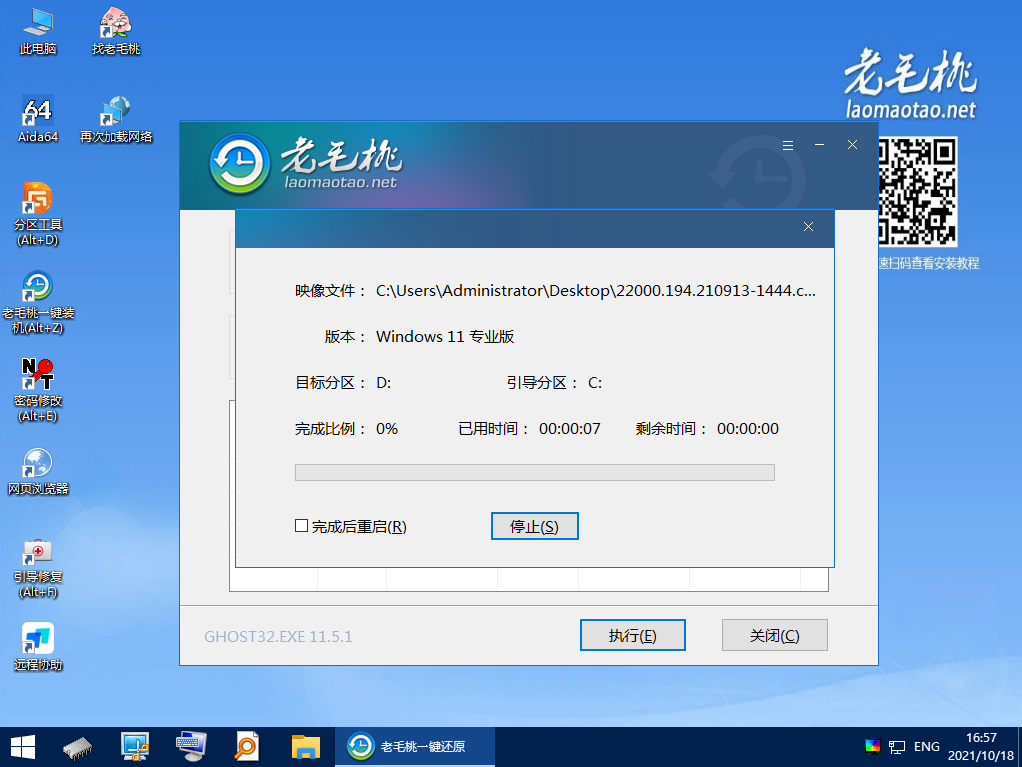The width and height of the screenshot is (1022, 767).
Task: Click 扫码查看安装教程 caption under QR code
Action: tap(929, 263)
